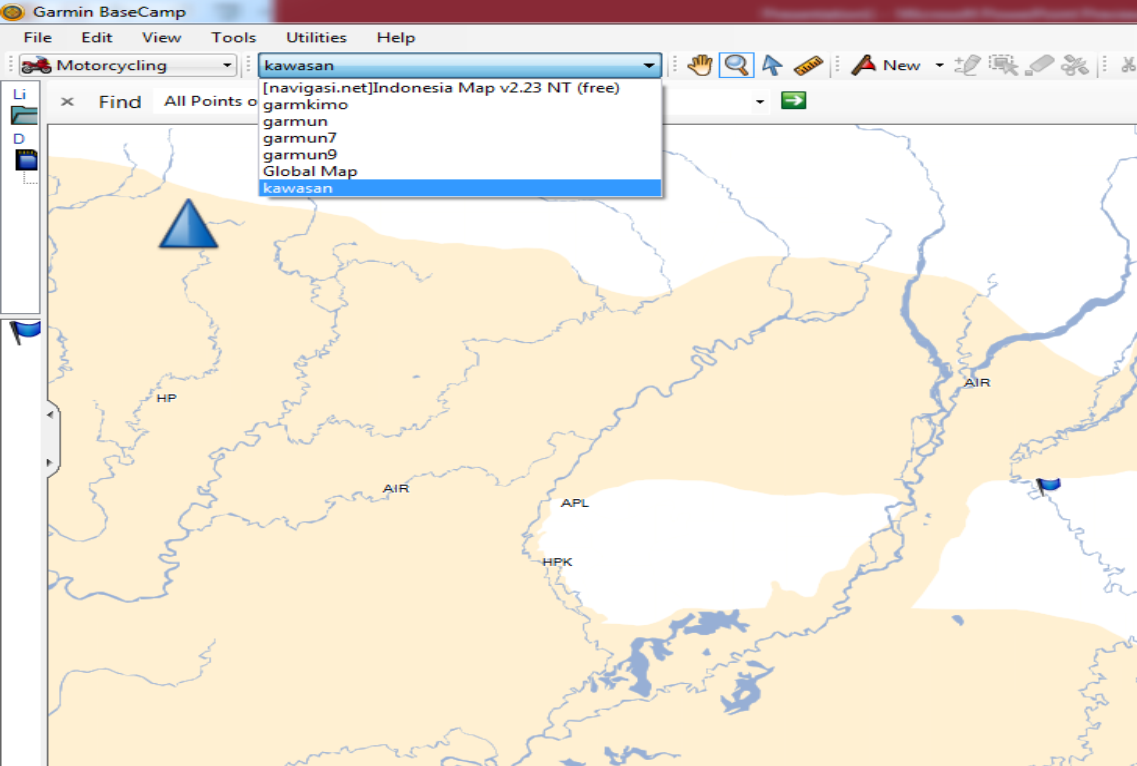This screenshot has width=1137, height=766.
Task: Click the APL map label
Action: tap(575, 503)
